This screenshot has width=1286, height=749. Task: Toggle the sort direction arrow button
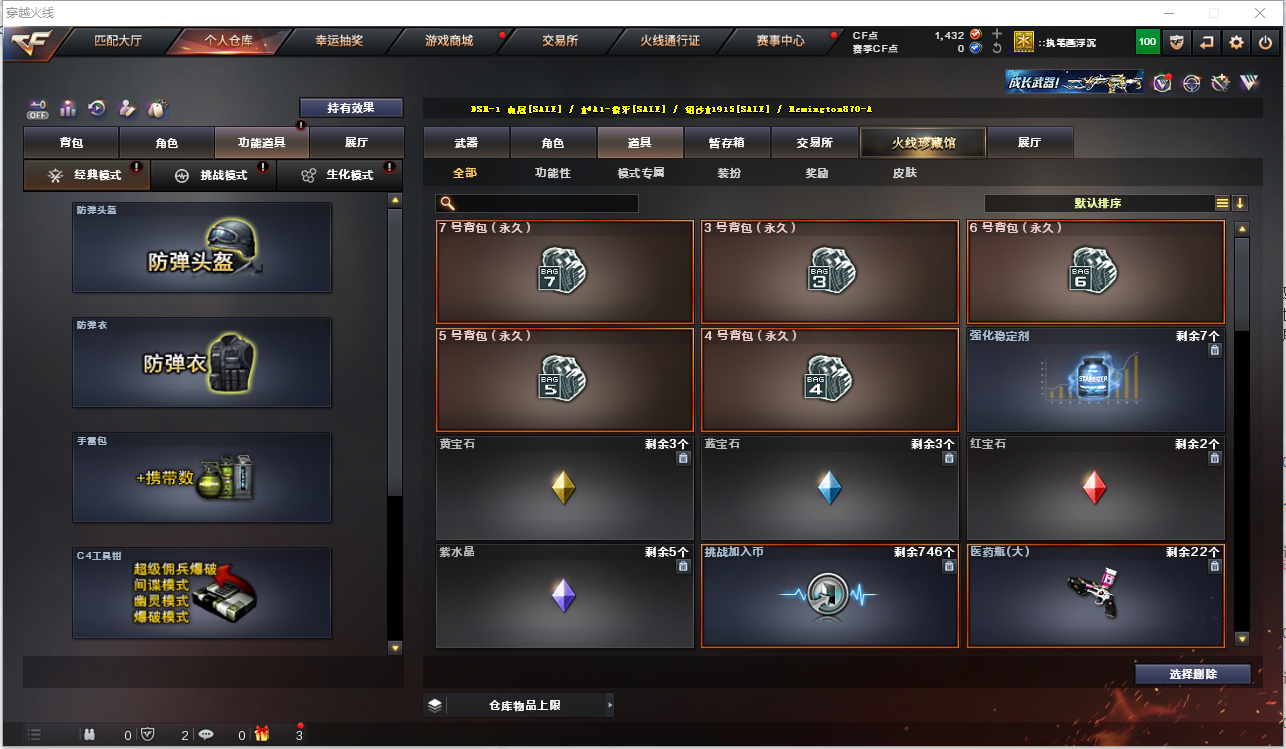1240,203
